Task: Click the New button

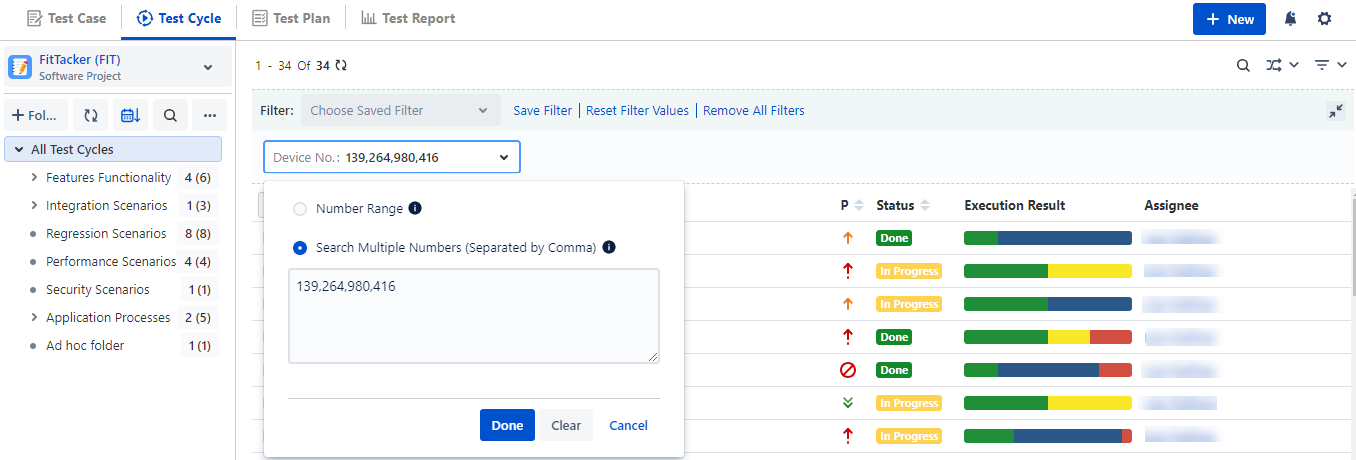Action: [x=1229, y=19]
